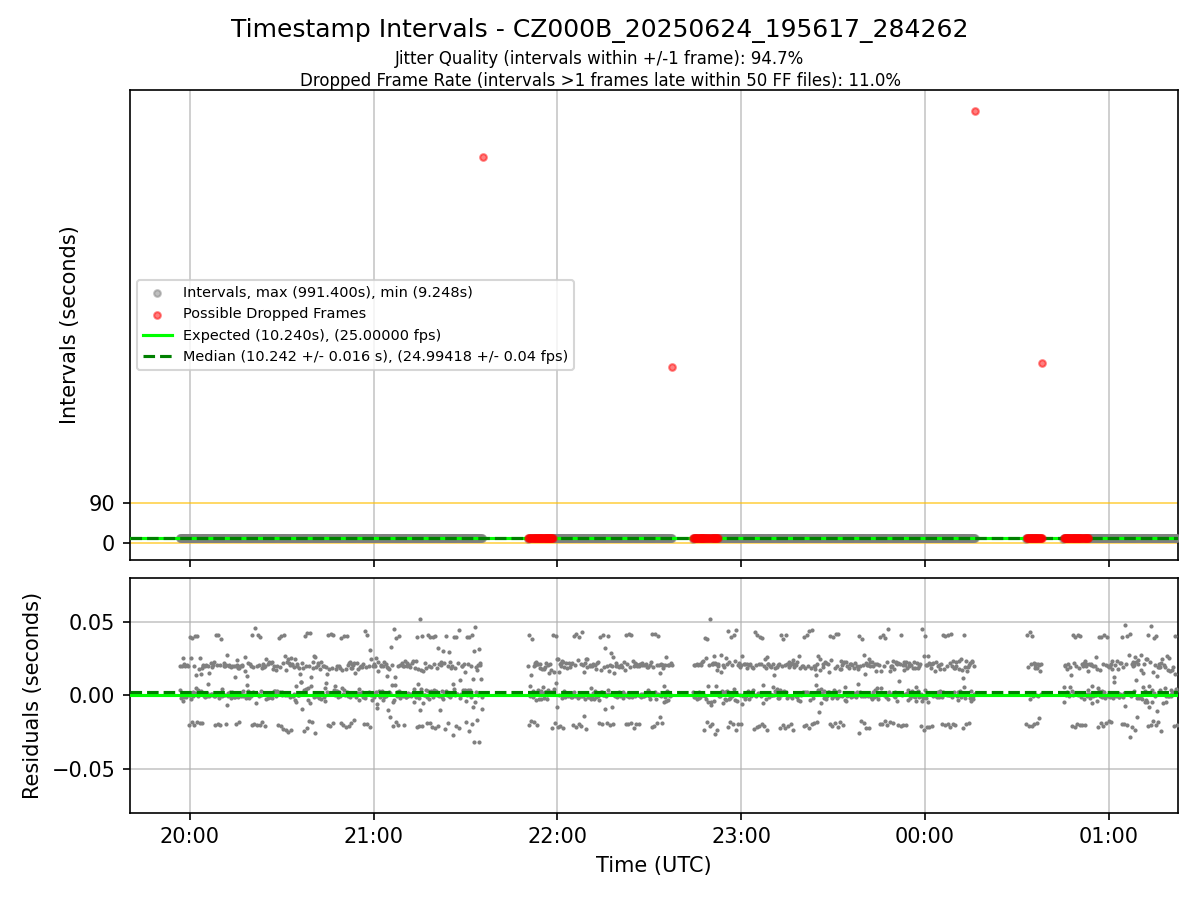This screenshot has height=900, width=1200.
Task: Click the '0' tick label on the intervals axis
Action: (x=109, y=543)
